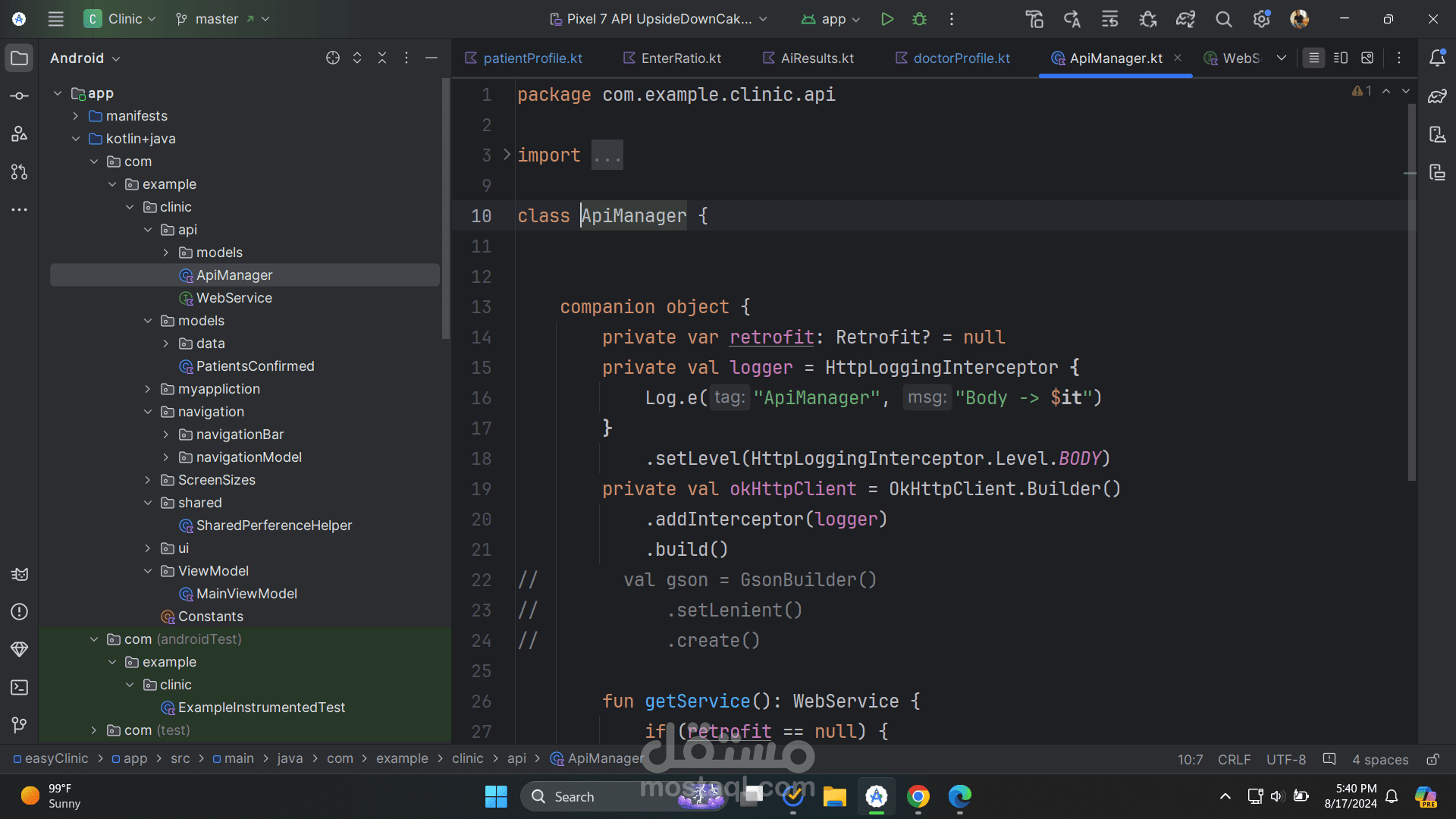
Task: Run the app with the green play button
Action: coord(886,19)
